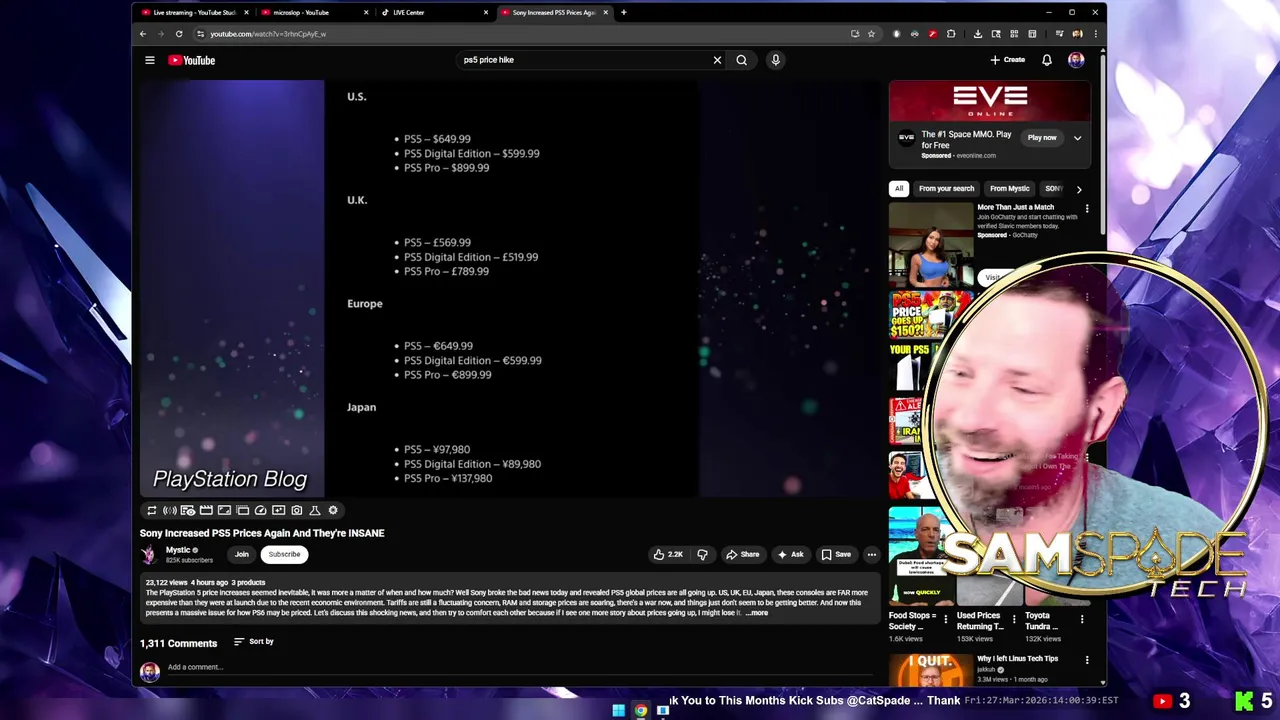Switch to 'microslop - YouTube' tab

[x=314, y=13]
